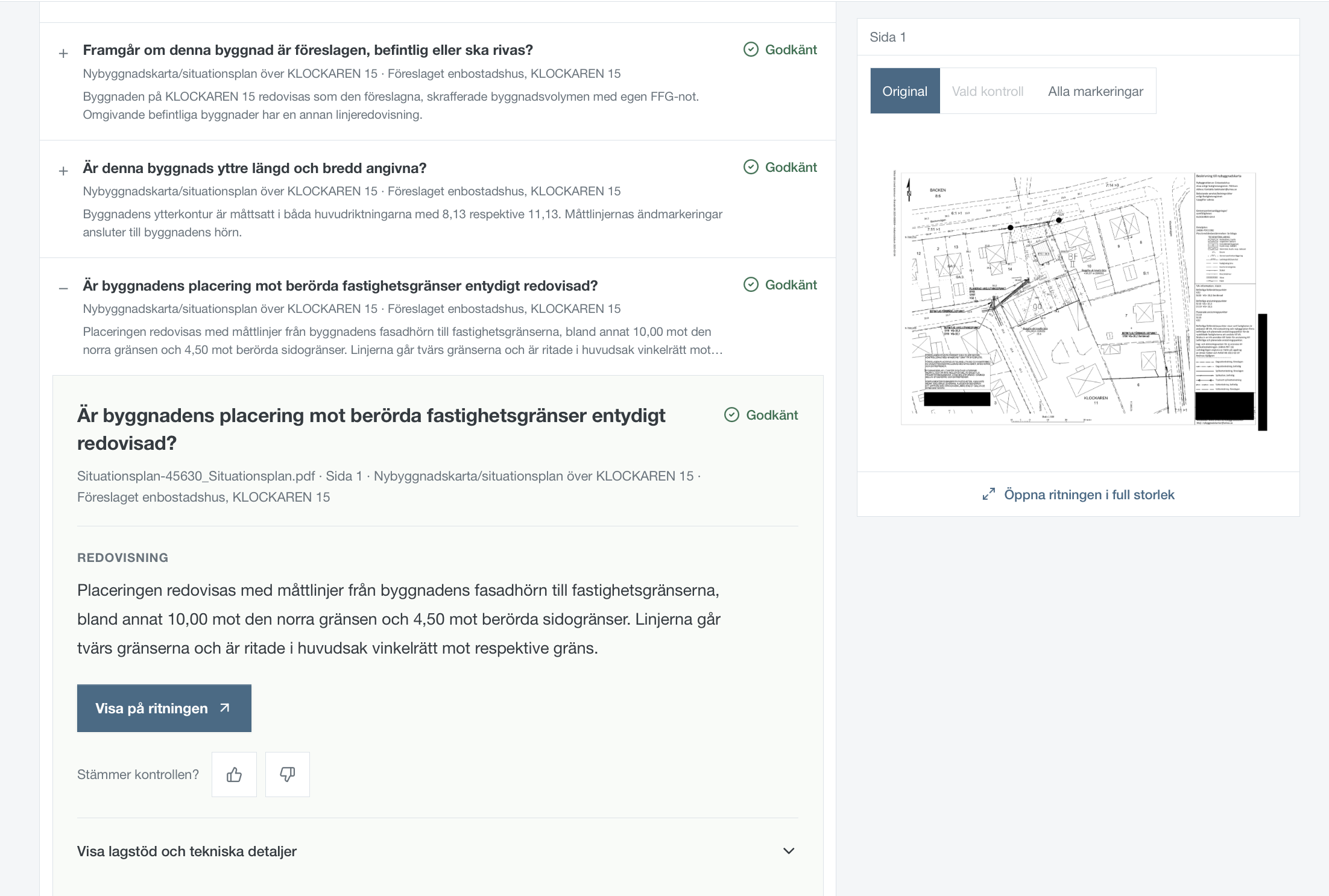This screenshot has height=896, width=1329.
Task: Expand 'Framgår om denna byggnad är föreslagen' row
Action: click(x=63, y=54)
